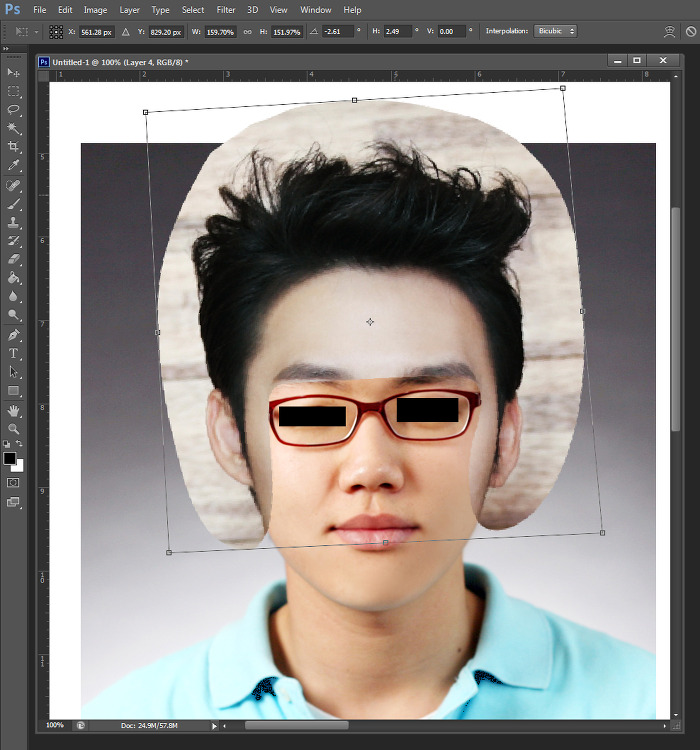This screenshot has height=750, width=700.
Task: Pick the Magic Wand tool
Action: [14, 128]
